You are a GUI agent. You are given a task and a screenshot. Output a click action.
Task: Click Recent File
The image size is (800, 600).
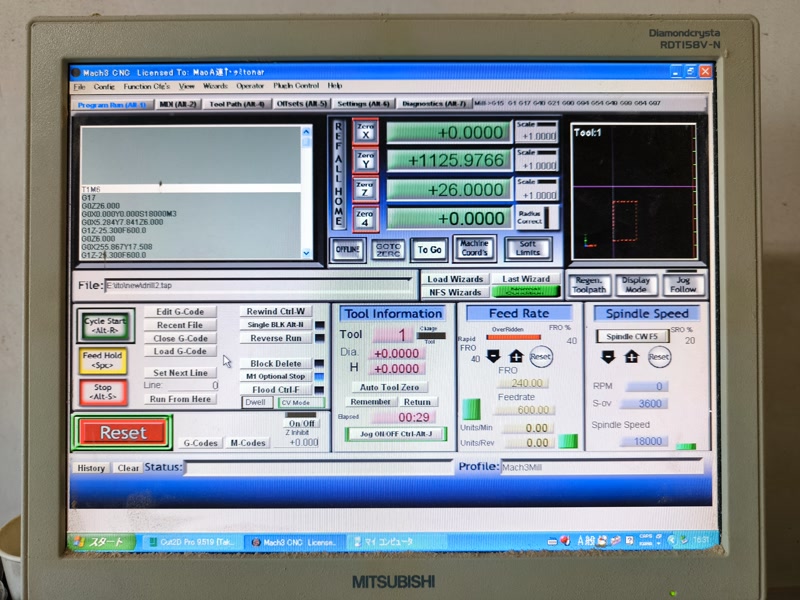tap(180, 324)
